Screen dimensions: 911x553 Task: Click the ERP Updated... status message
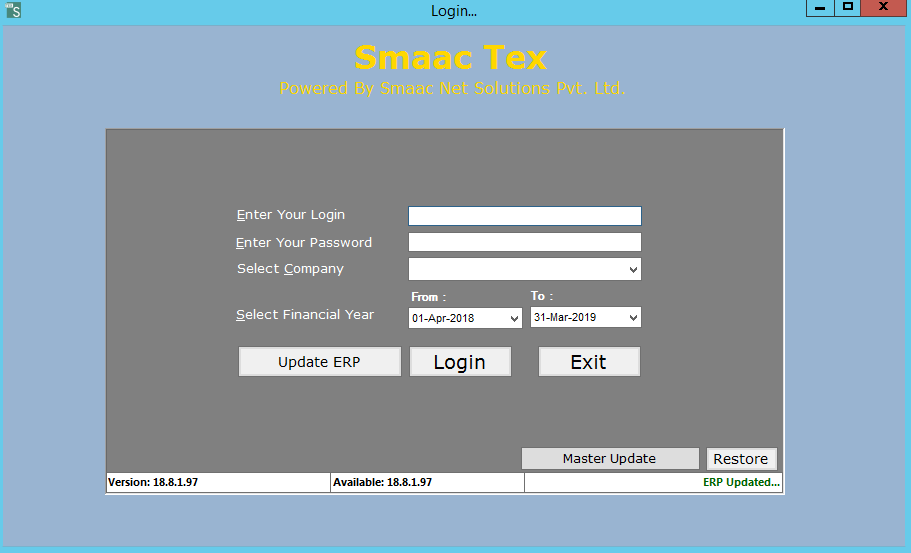click(x=741, y=482)
